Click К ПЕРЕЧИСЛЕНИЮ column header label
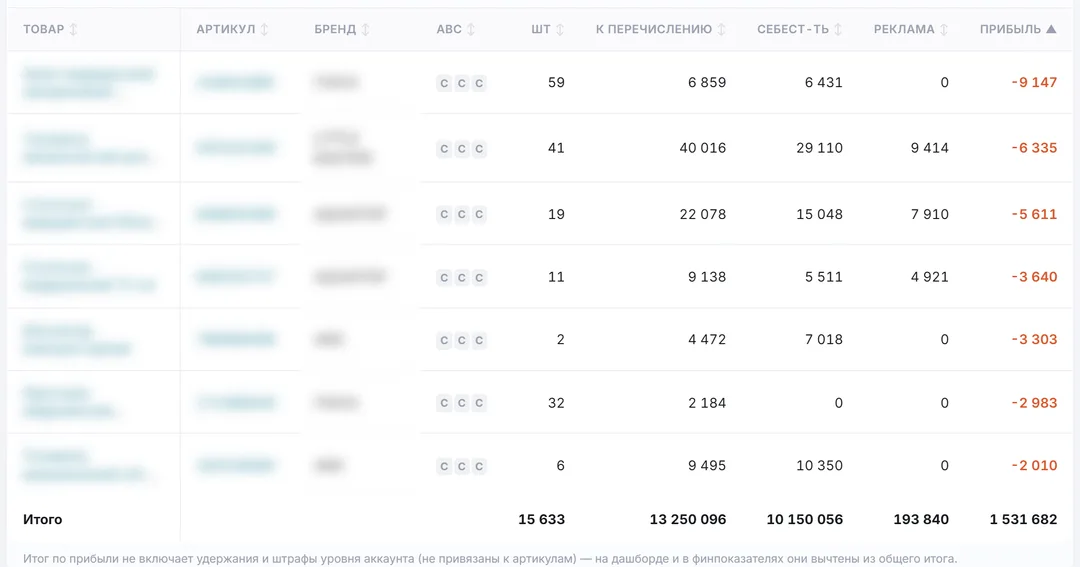This screenshot has height=567, width=1080. point(654,30)
